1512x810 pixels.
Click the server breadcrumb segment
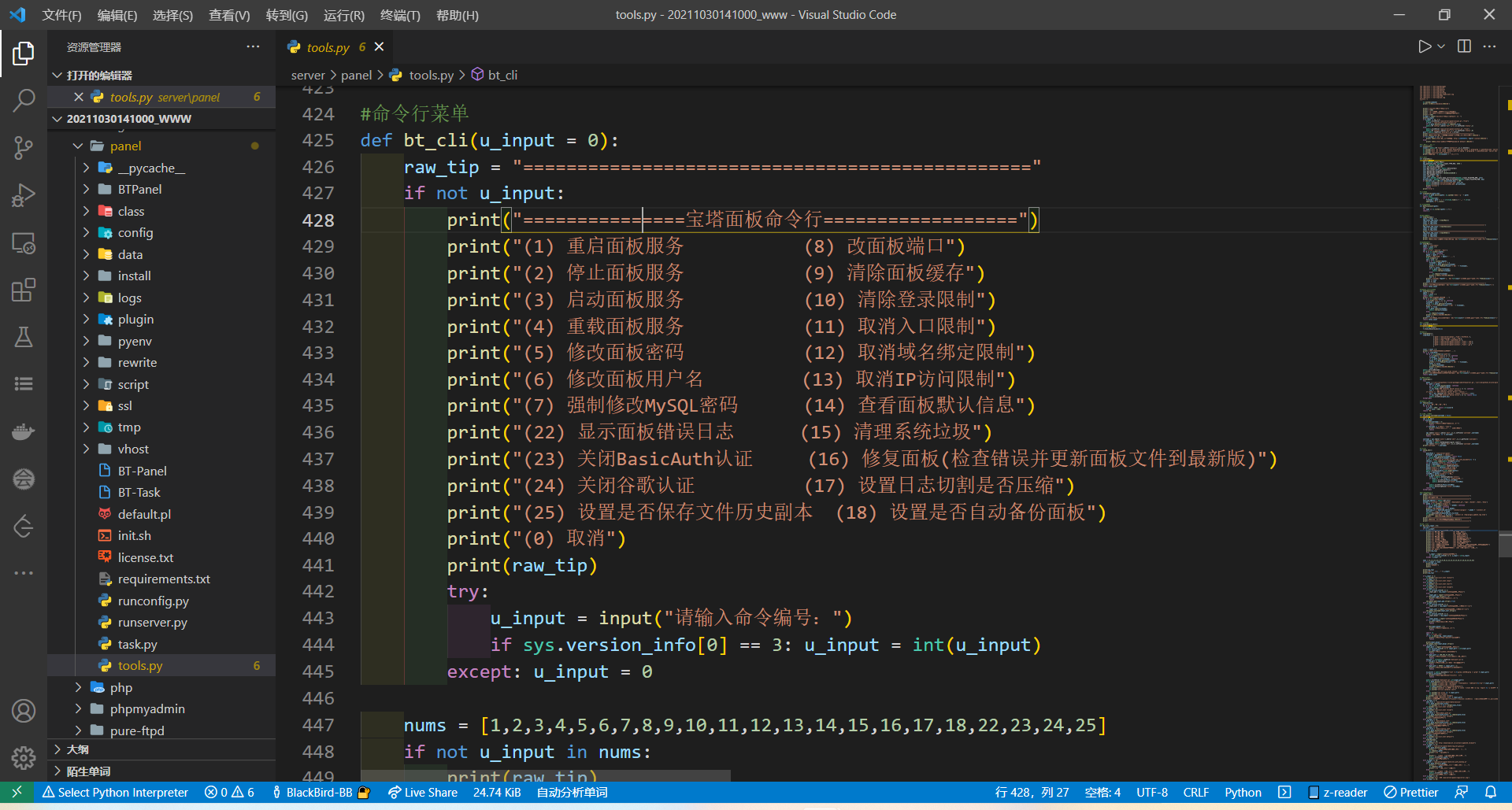308,75
